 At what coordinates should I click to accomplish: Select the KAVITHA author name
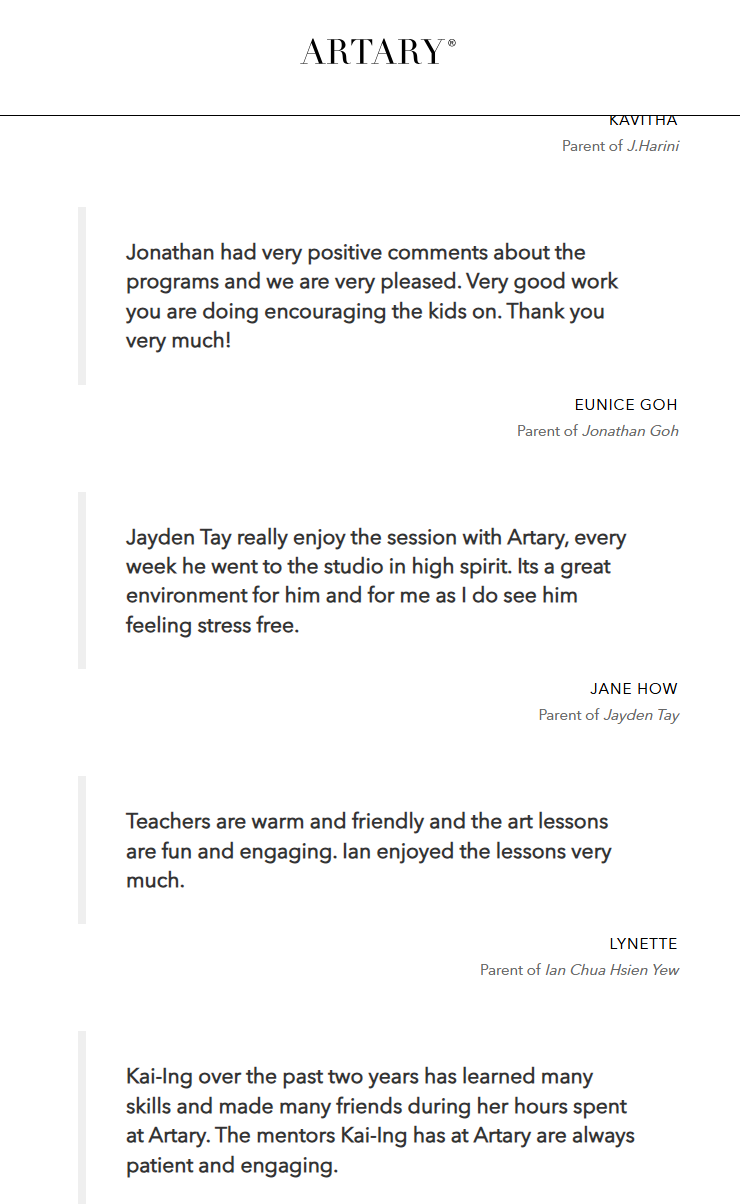[x=643, y=122]
